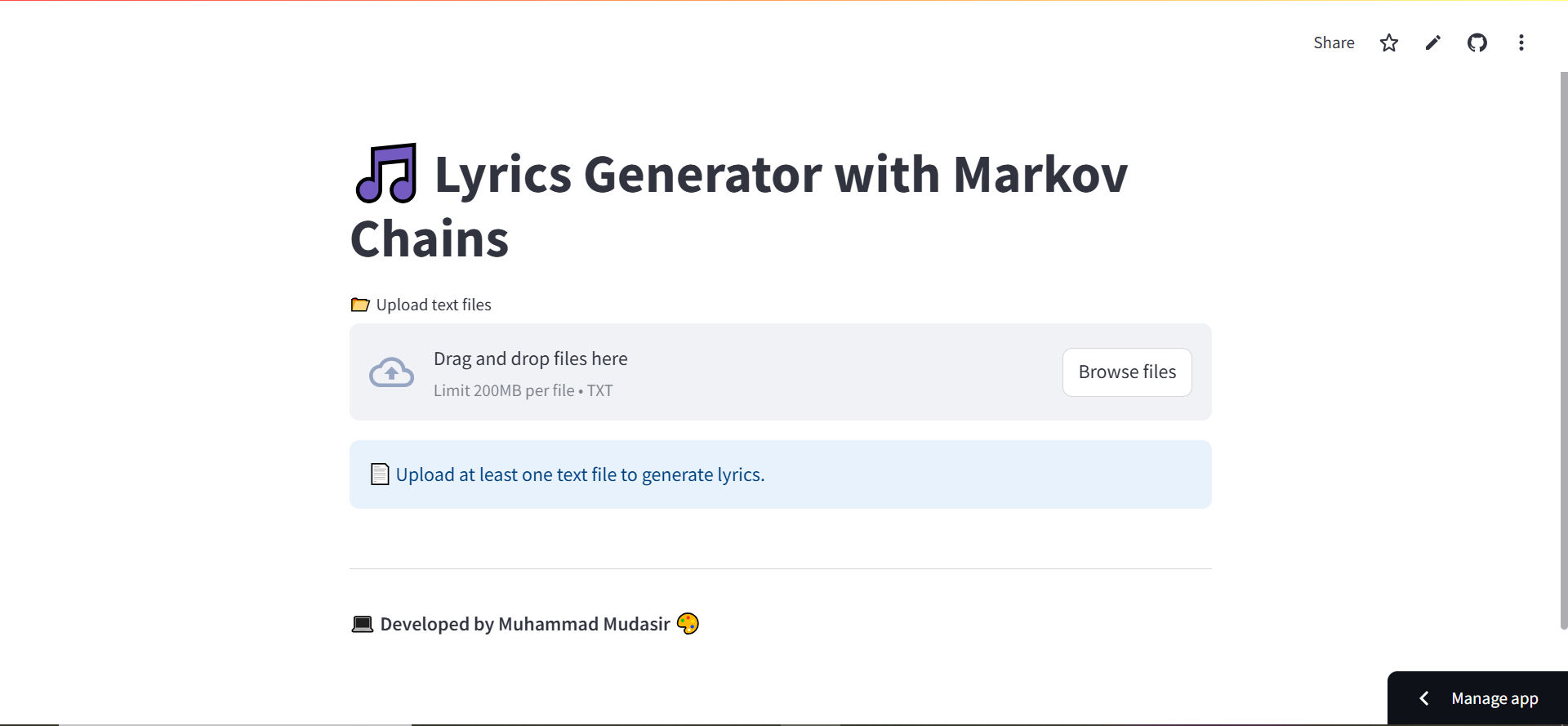Click the Upload at least one text file message

coord(580,474)
